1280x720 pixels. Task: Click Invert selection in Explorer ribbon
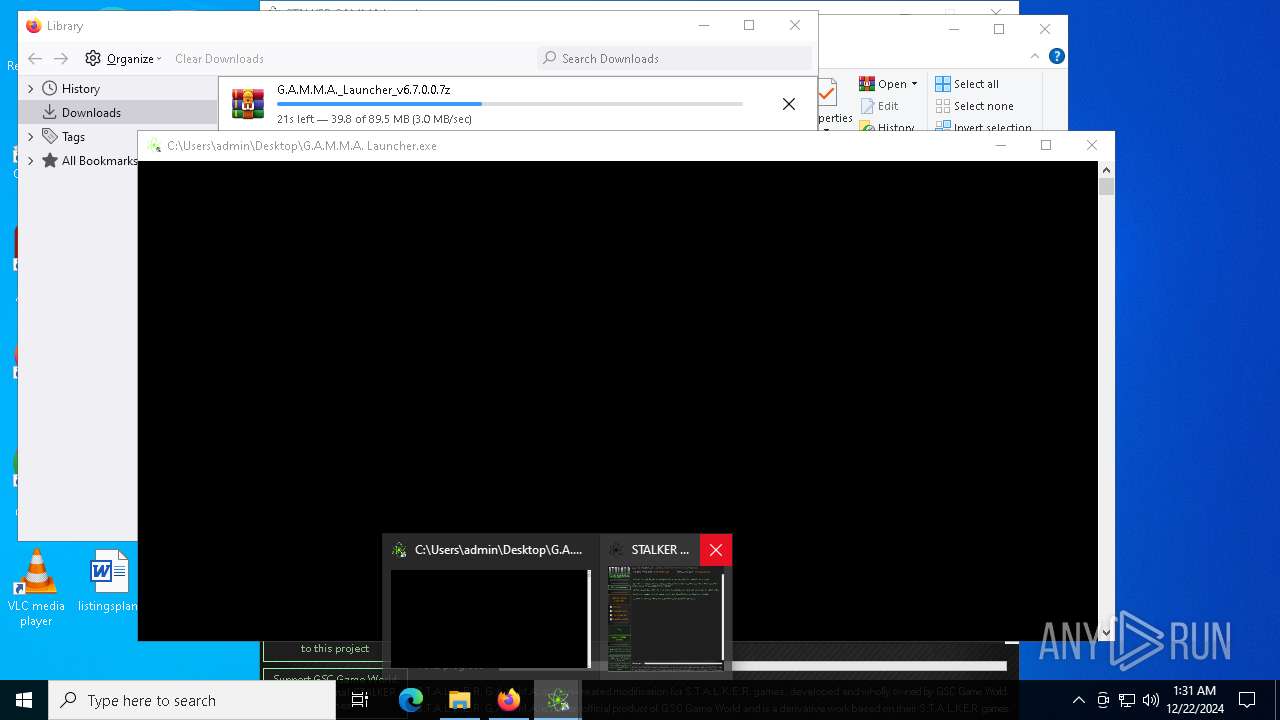(984, 127)
